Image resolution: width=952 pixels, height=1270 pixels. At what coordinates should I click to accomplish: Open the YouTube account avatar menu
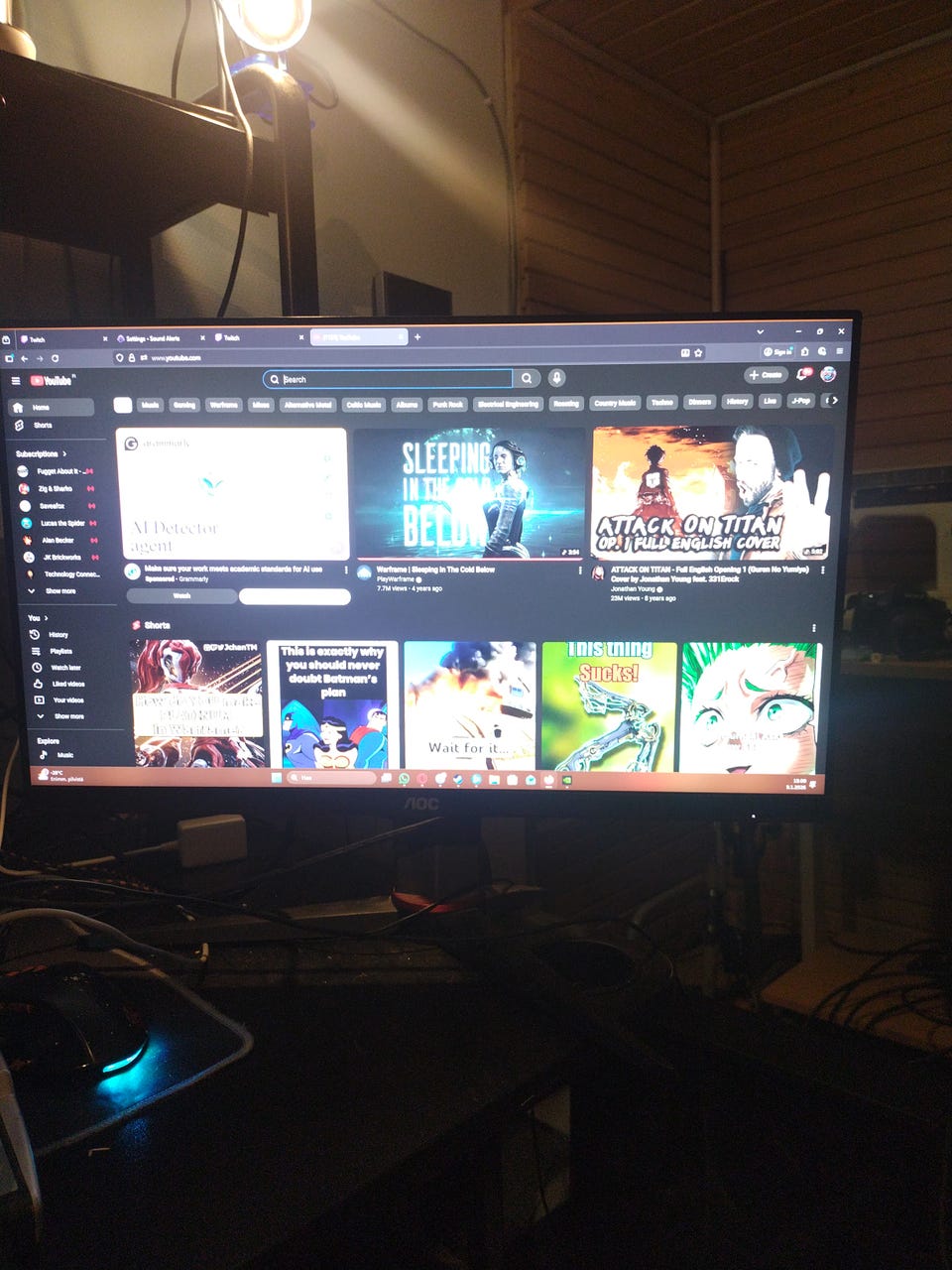pos(828,374)
